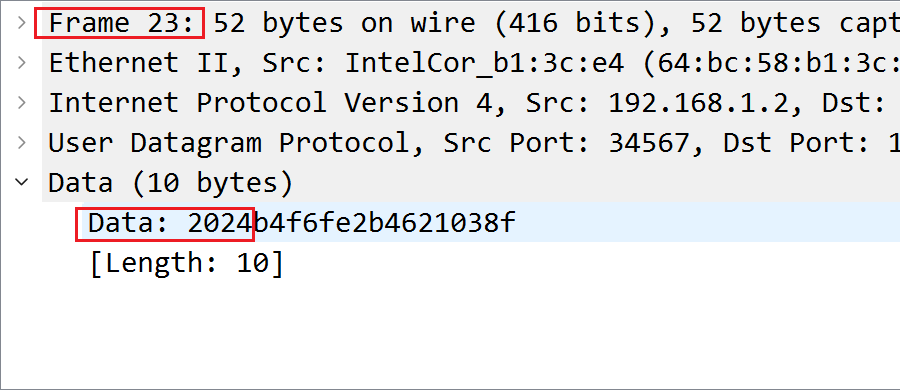Viewport: 900px width, 390px height.
Task: Click the red-boxed Frame 23 label
Action: click(119, 24)
